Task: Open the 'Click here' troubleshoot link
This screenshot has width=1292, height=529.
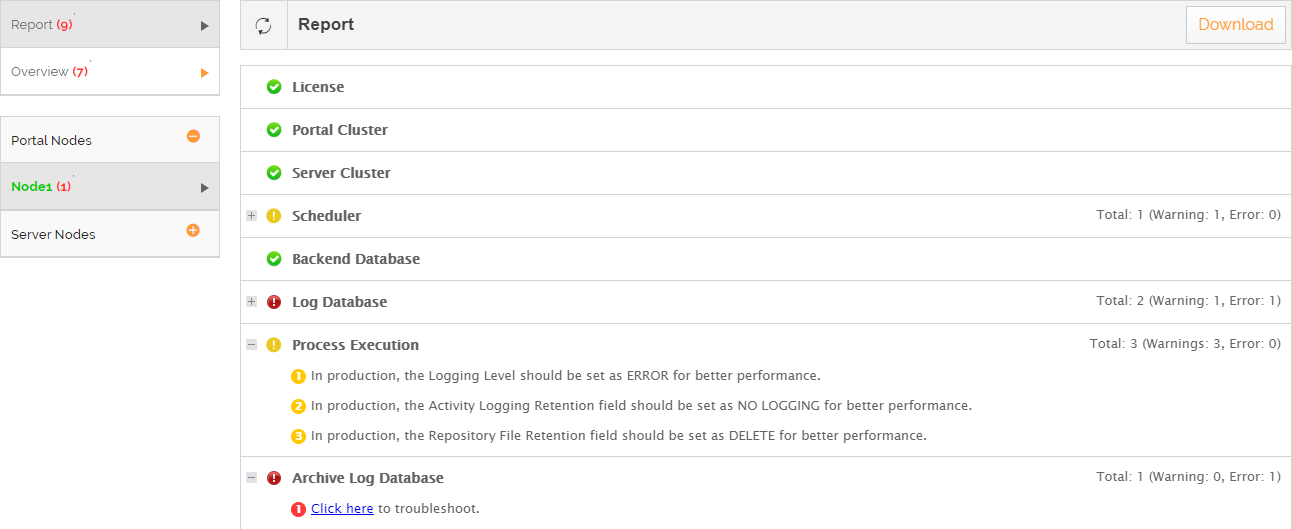Action: (342, 509)
